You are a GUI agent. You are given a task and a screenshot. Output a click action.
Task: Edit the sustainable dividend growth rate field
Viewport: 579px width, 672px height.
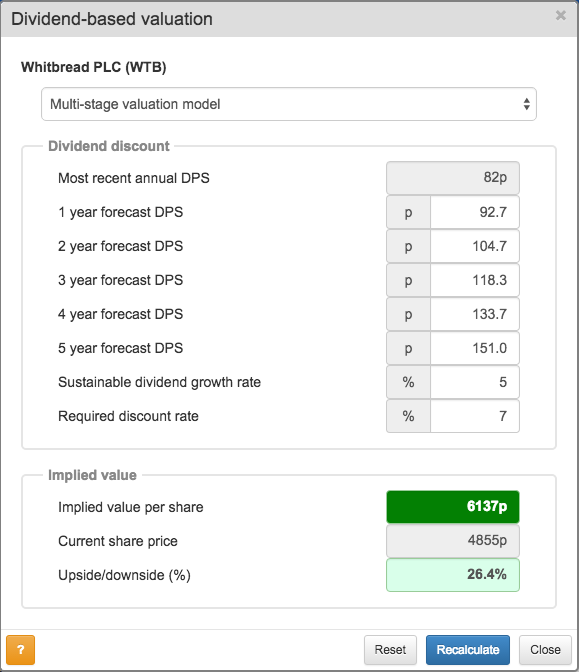click(475, 382)
